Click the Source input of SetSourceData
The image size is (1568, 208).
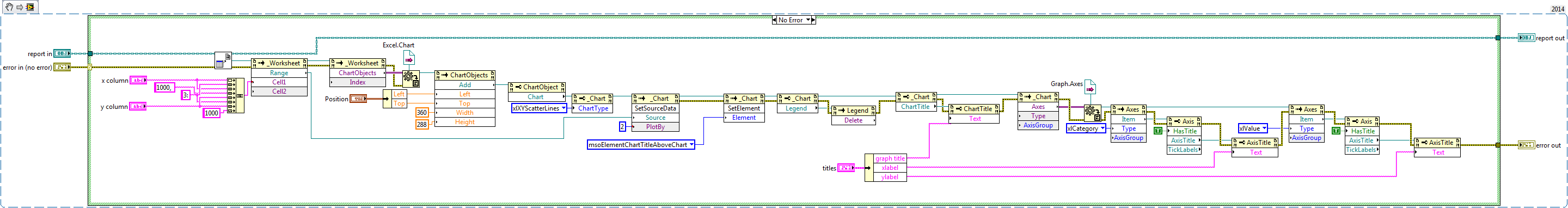(656, 118)
